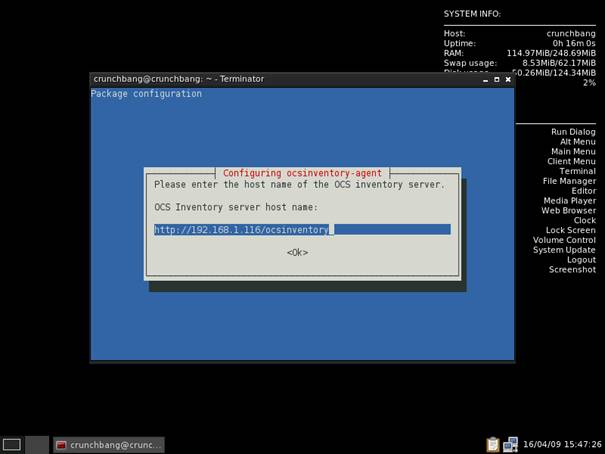Click 'Main Menu' shortcut text
This screenshot has width=605, height=454.
coord(573,152)
